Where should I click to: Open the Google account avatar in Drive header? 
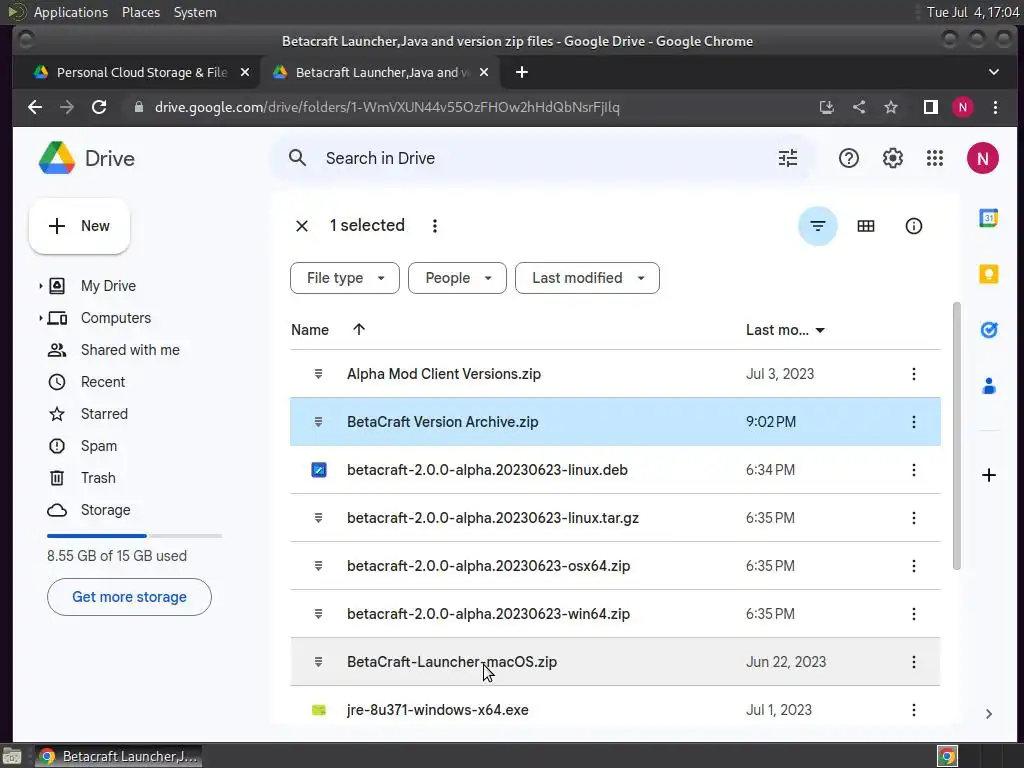[x=982, y=158]
